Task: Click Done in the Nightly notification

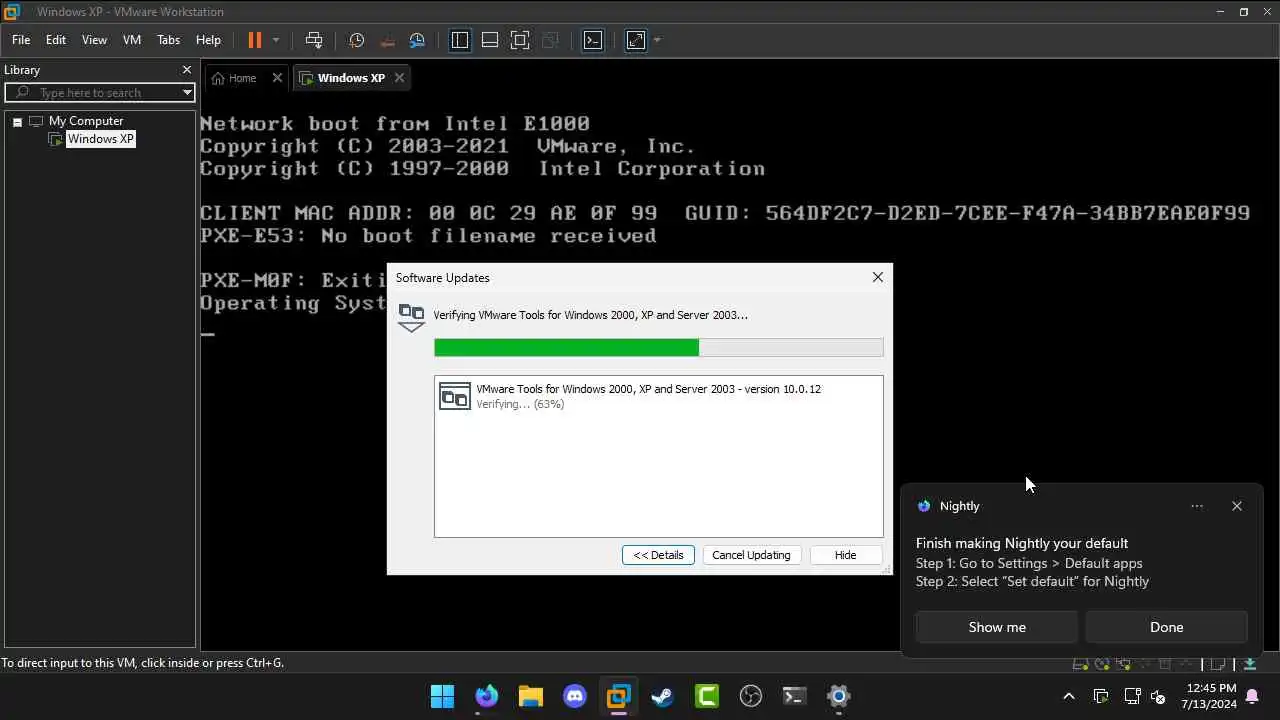Action: tap(1166, 627)
